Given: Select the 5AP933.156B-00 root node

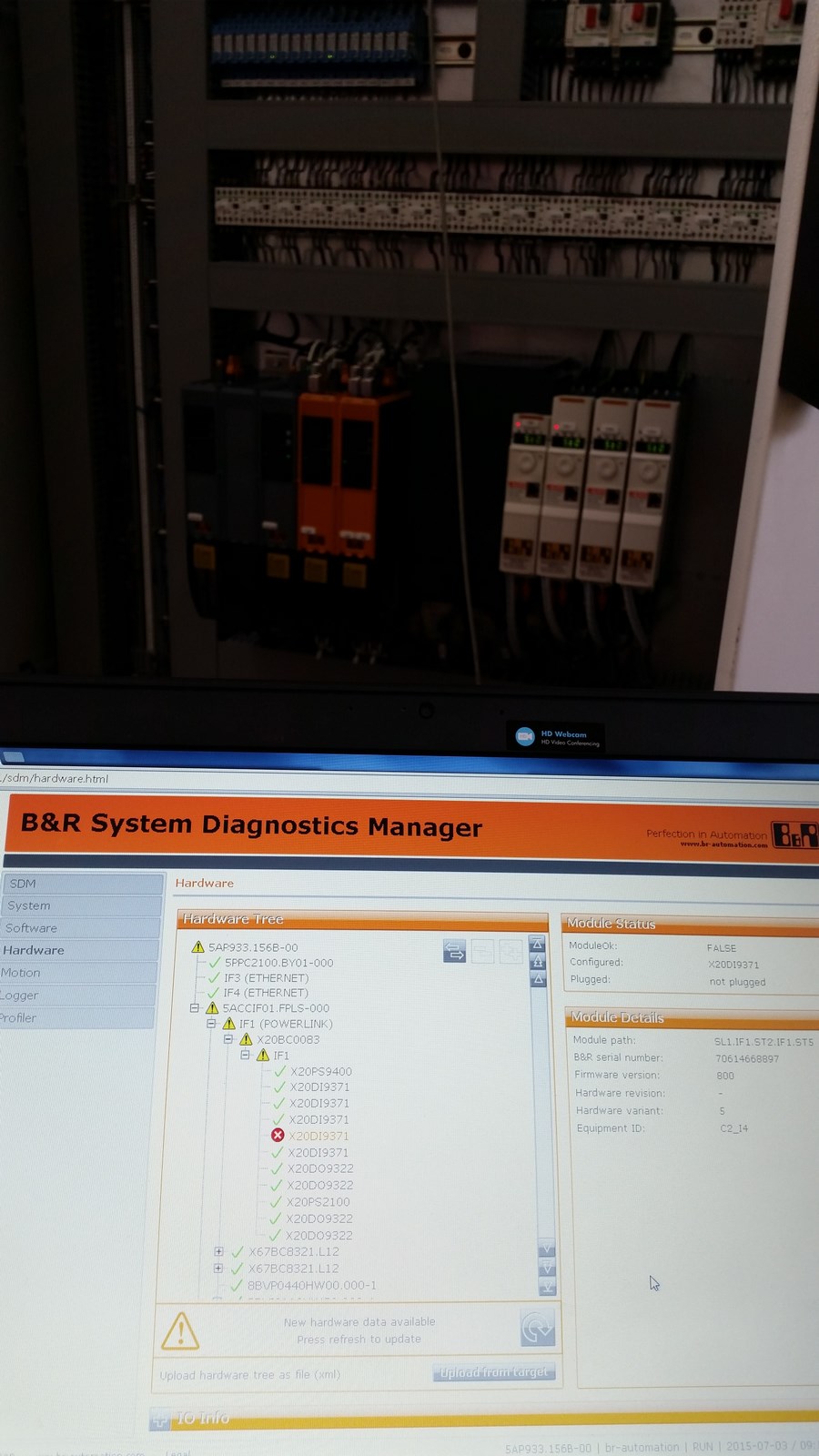Looking at the screenshot, I should coord(253,947).
